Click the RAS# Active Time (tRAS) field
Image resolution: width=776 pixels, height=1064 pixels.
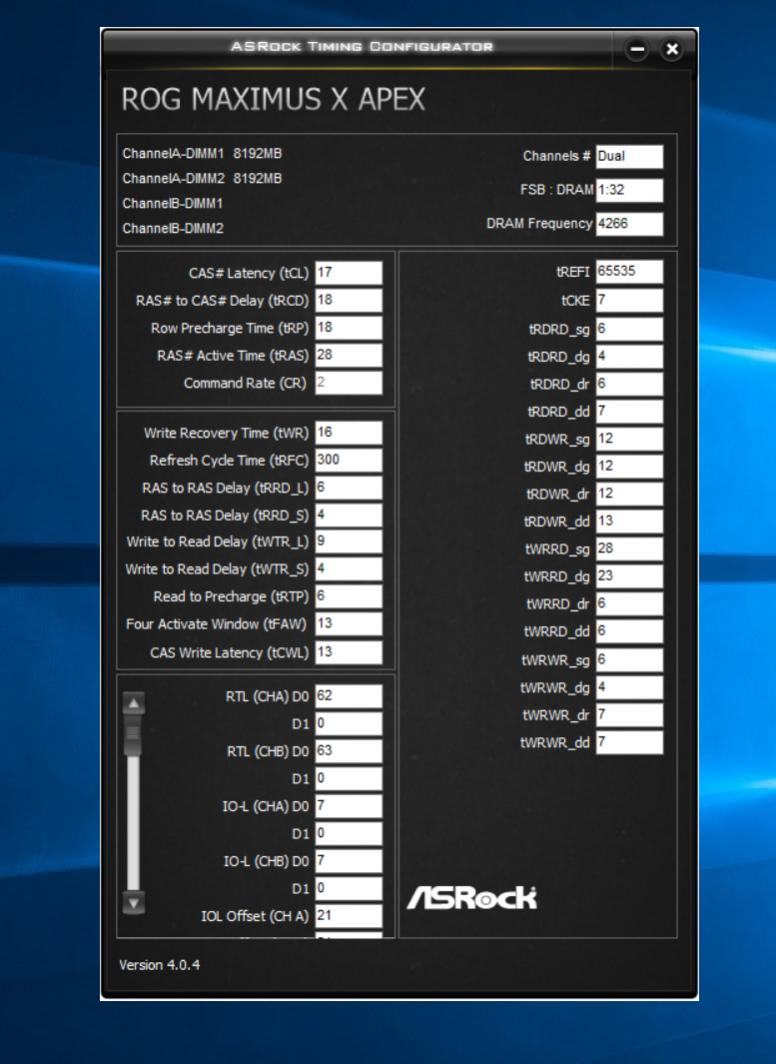349,356
